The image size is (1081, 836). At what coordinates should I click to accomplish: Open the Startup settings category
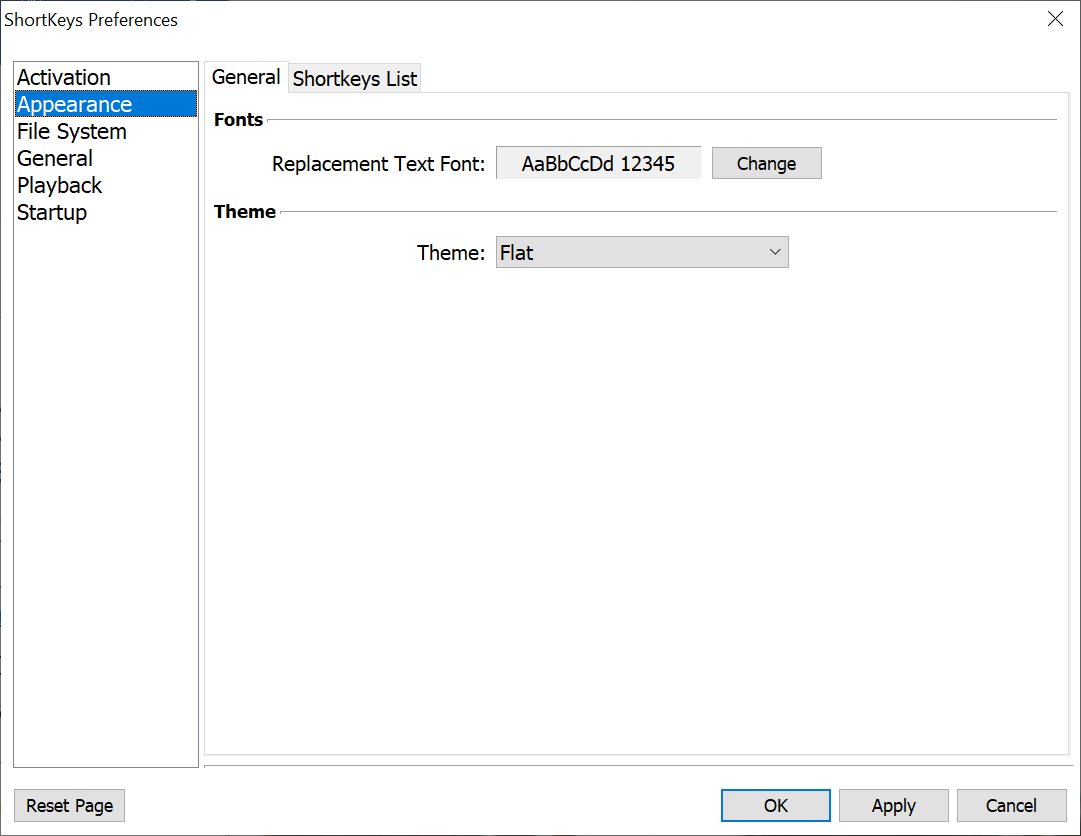coord(52,213)
